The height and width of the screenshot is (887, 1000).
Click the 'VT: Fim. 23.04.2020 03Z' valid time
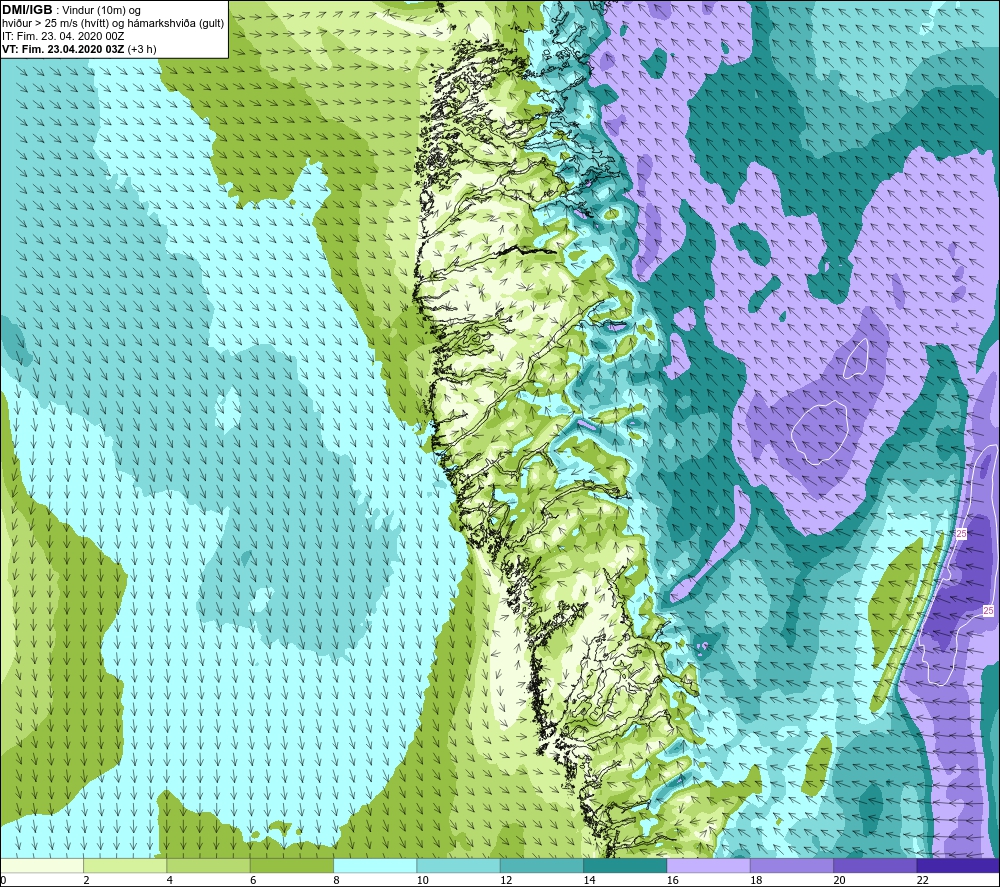(x=63, y=48)
